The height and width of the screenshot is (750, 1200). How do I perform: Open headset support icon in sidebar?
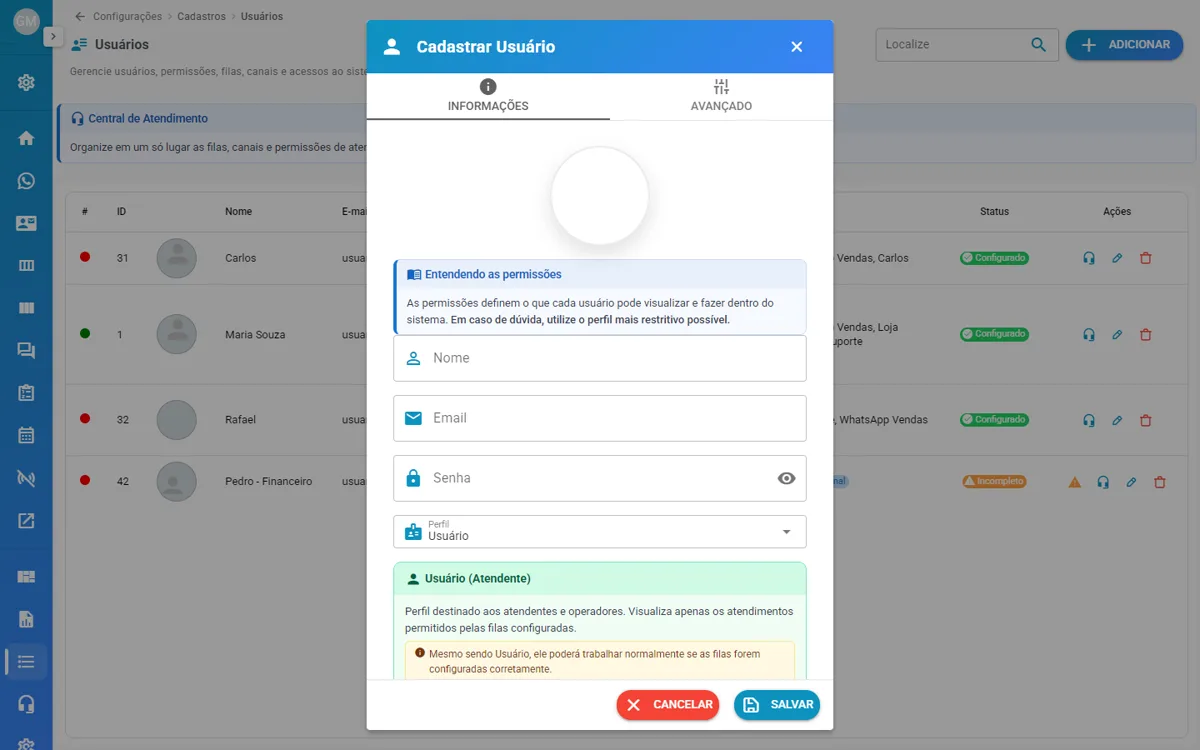(x=26, y=704)
